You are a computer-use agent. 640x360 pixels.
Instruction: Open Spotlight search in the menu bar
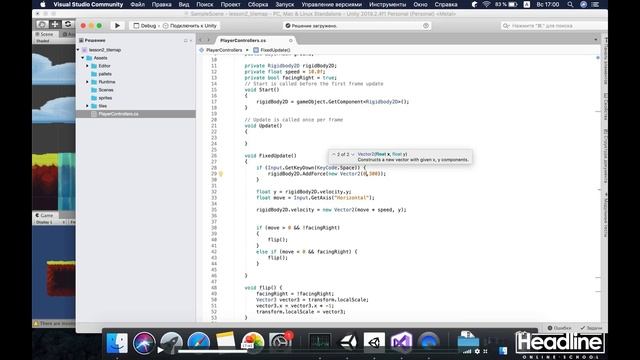coord(570,4)
